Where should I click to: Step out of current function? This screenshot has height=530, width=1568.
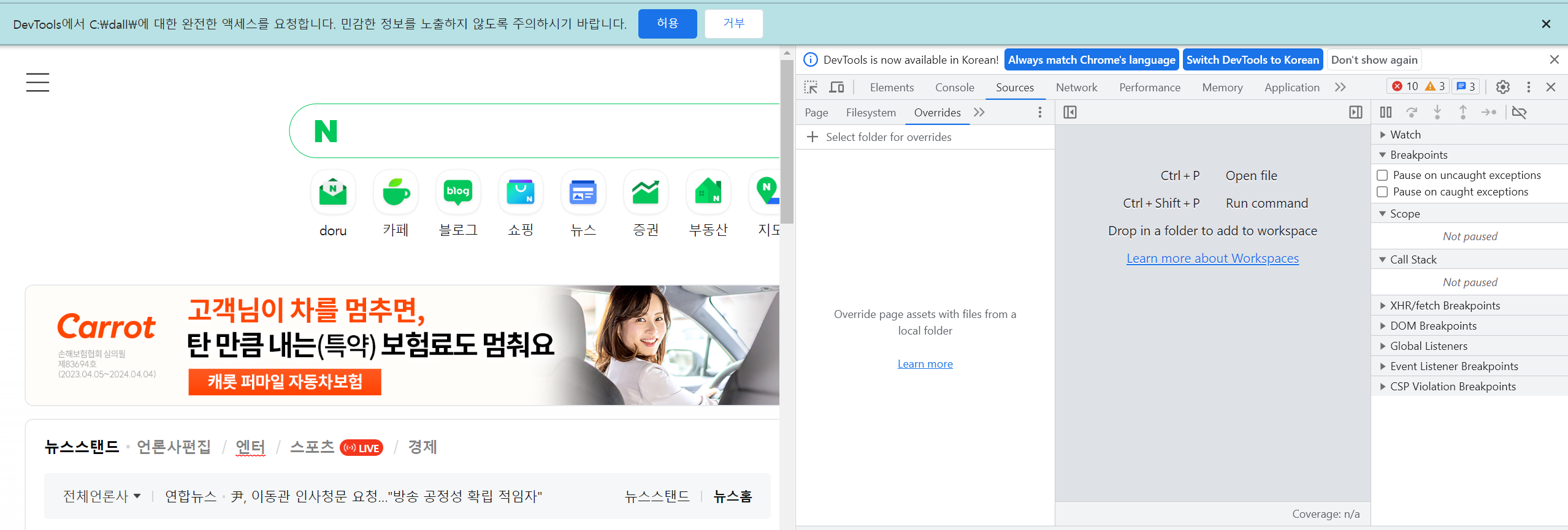pos(1463,112)
